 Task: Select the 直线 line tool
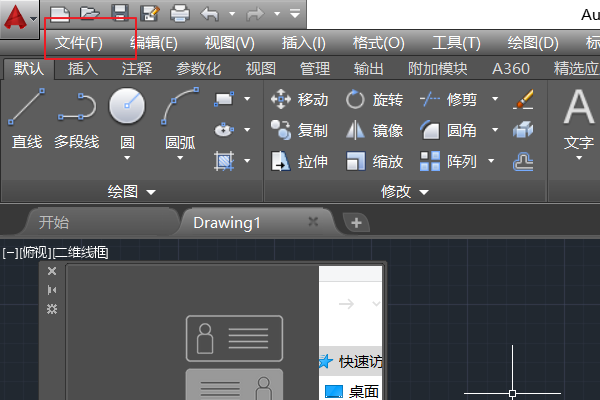pos(26,119)
